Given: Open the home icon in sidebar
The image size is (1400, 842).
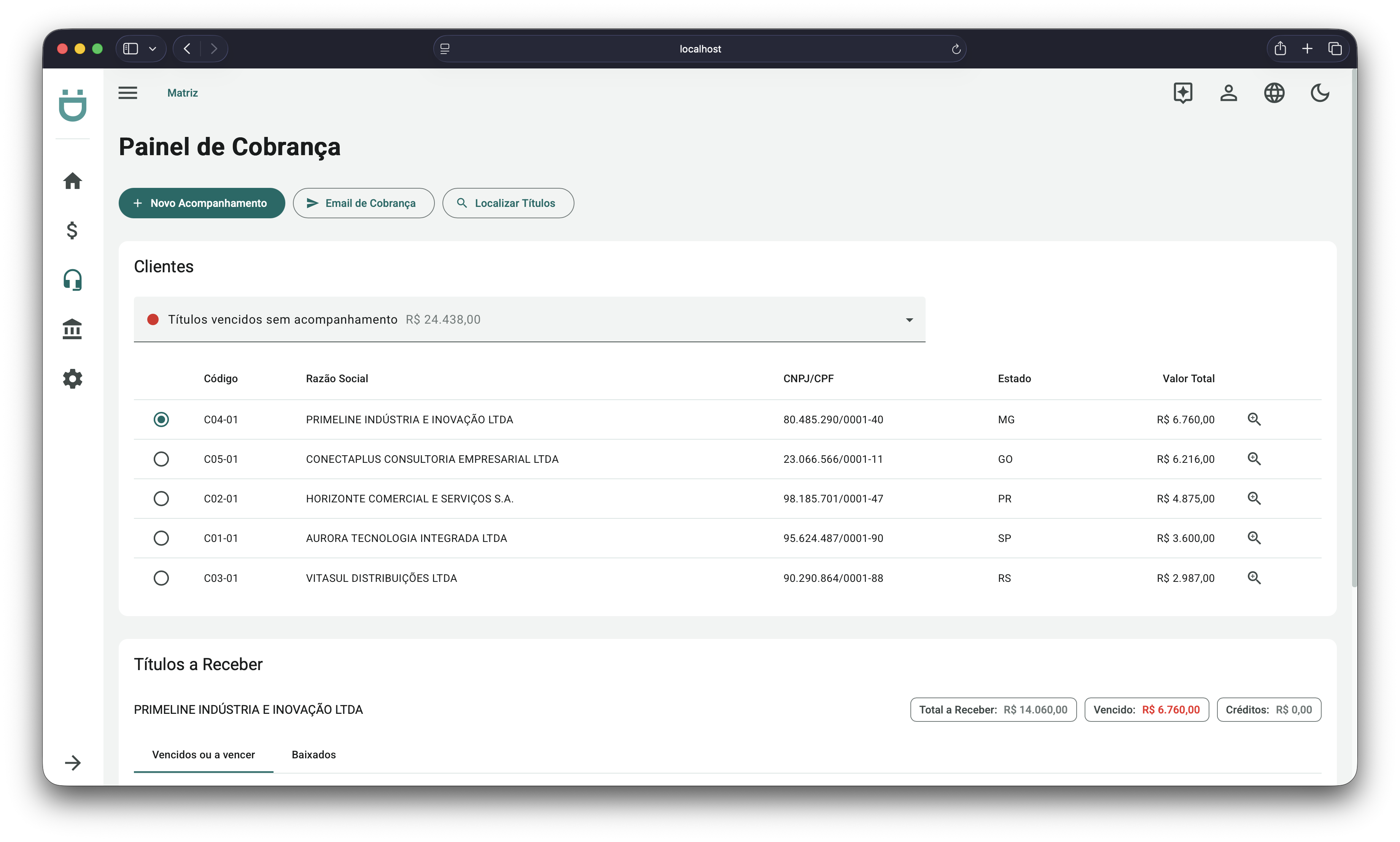Looking at the screenshot, I should tap(72, 181).
